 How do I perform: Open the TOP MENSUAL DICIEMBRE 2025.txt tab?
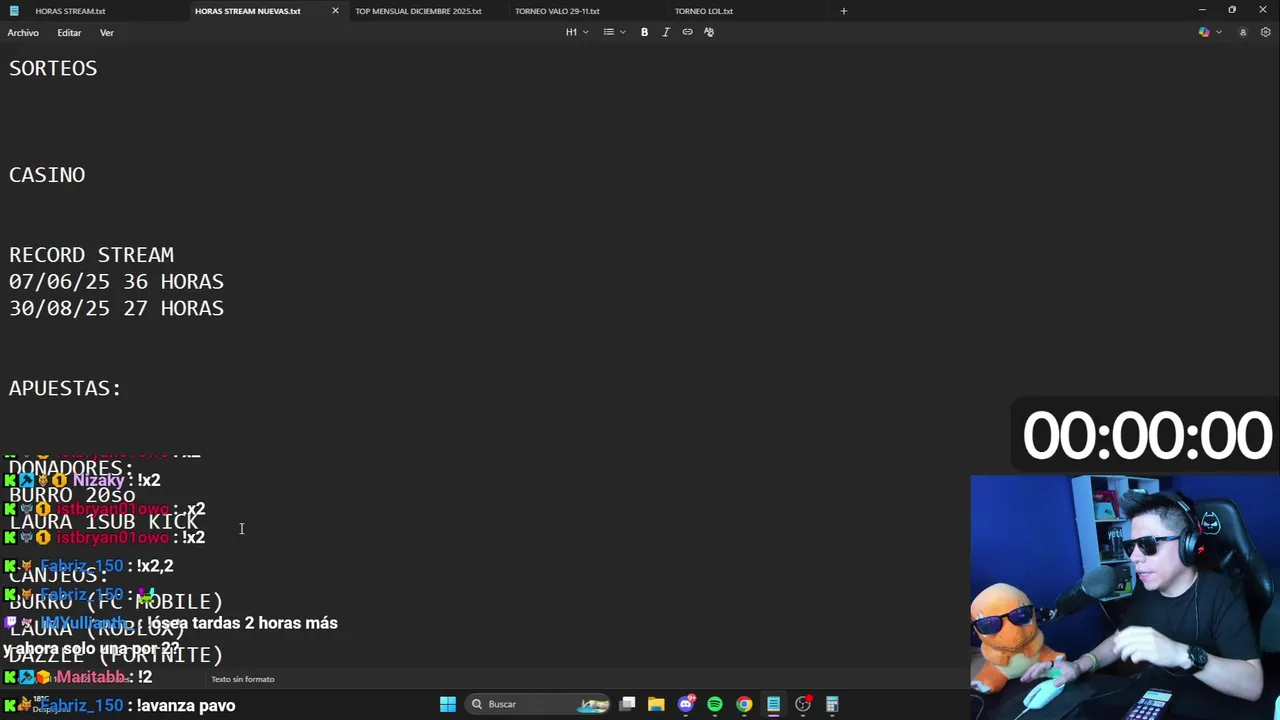pos(418,11)
